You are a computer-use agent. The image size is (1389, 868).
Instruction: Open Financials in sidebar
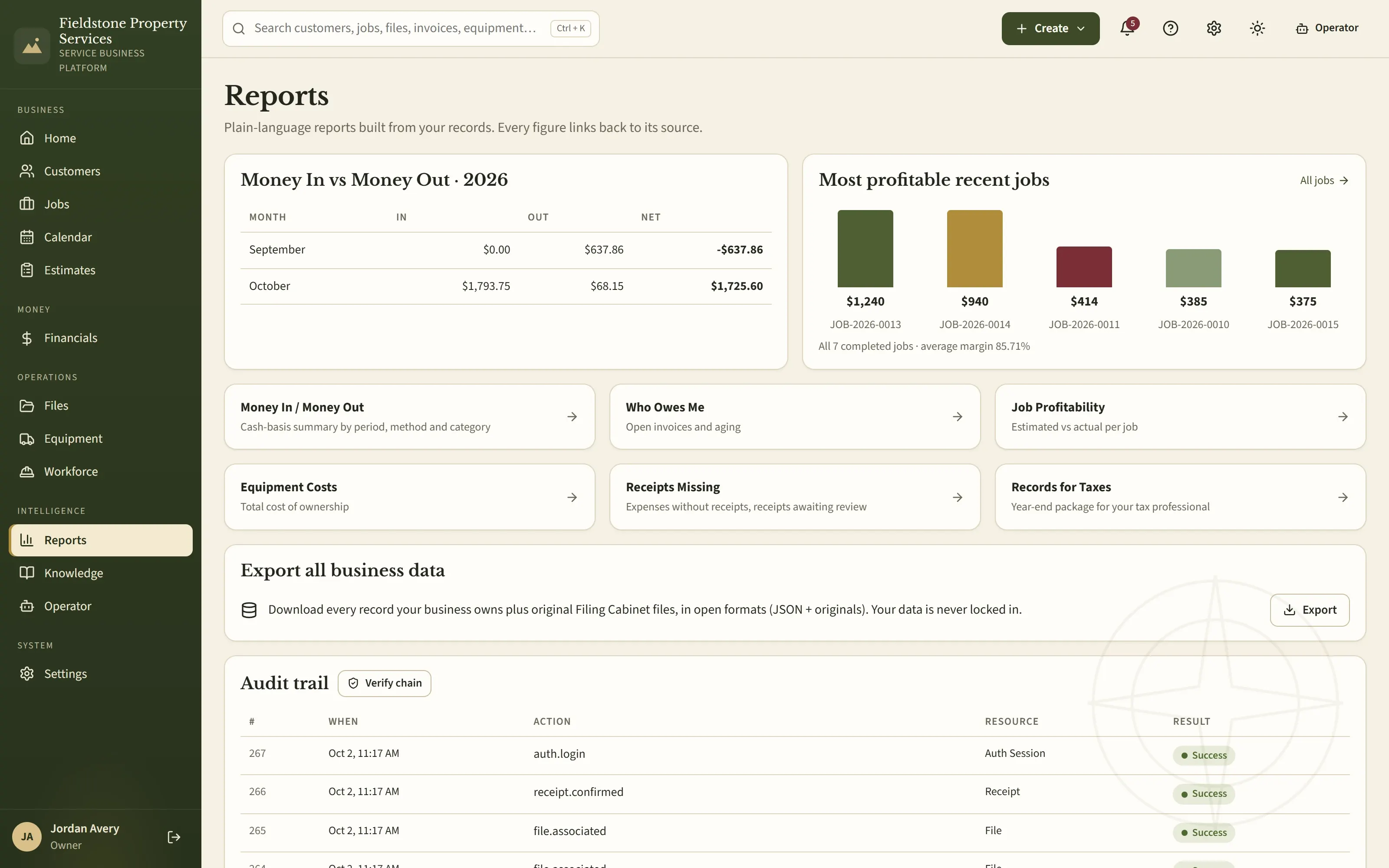pos(100,338)
